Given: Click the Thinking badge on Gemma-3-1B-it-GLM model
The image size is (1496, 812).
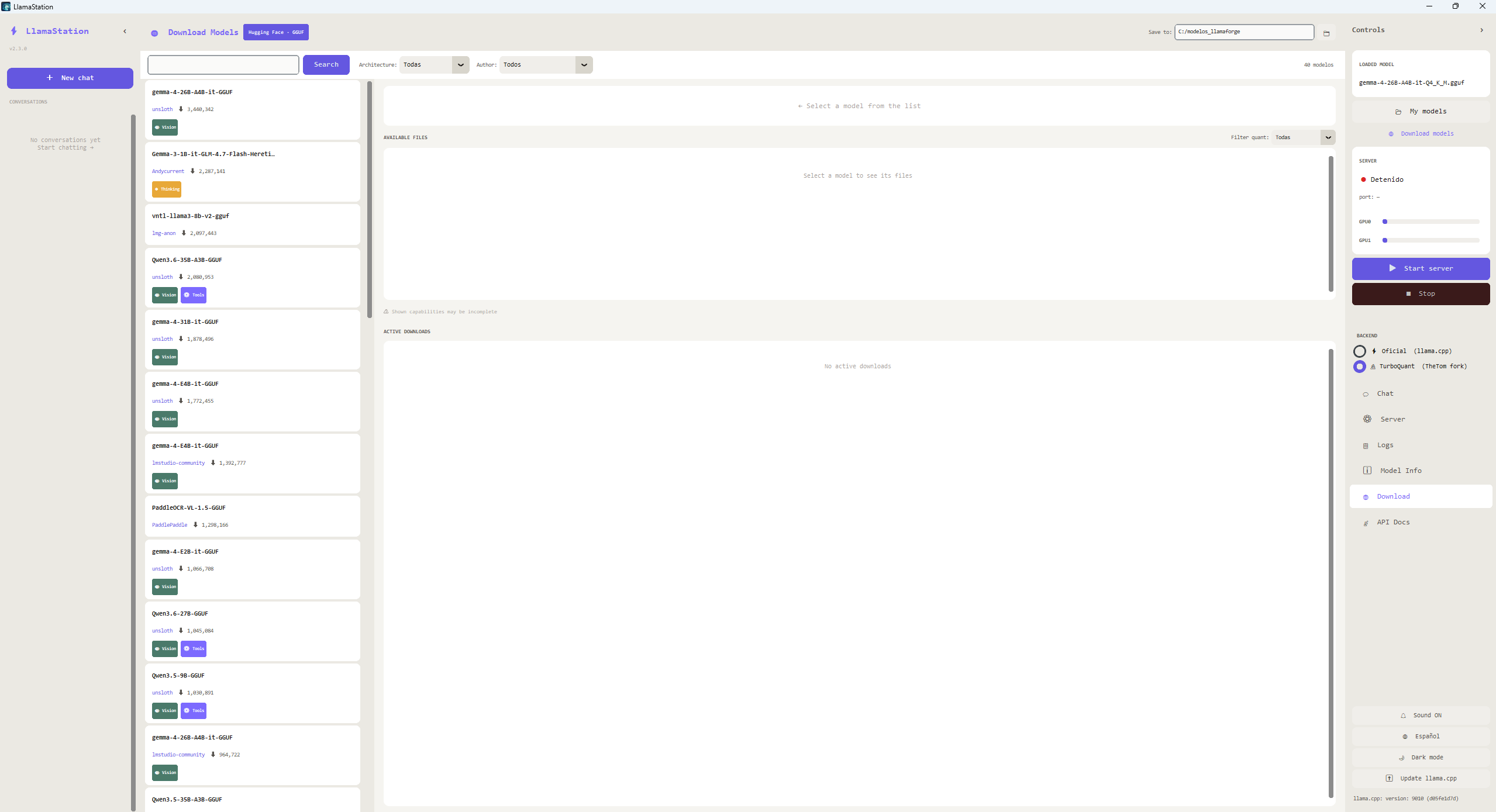Looking at the screenshot, I should point(167,189).
